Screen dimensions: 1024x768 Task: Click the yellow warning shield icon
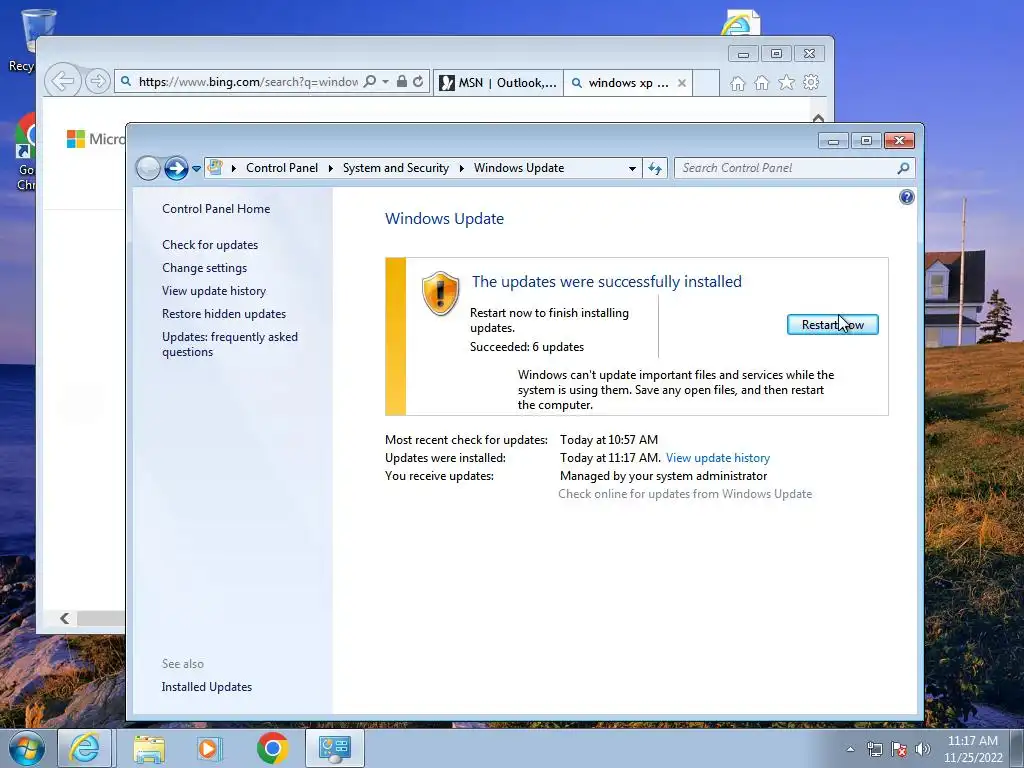(440, 293)
